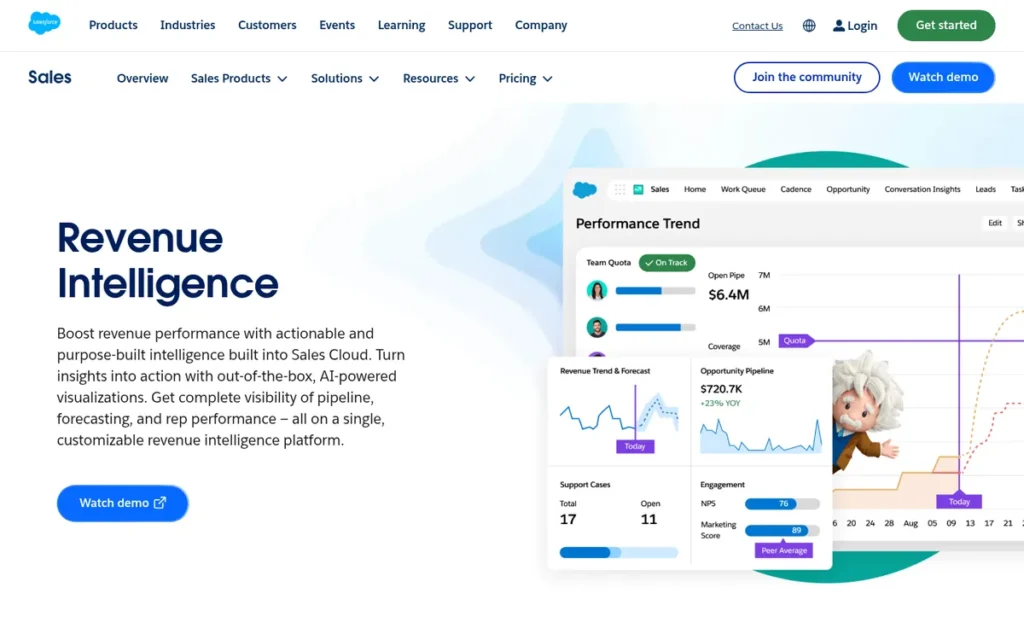Open the Support menu
1024x640 pixels.
click(470, 25)
